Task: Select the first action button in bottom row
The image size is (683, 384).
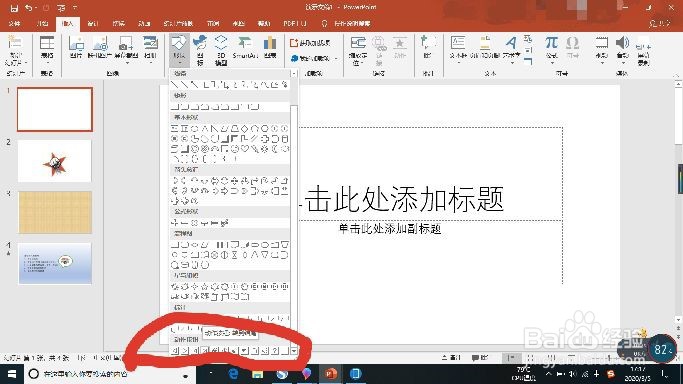Action: tap(175, 350)
